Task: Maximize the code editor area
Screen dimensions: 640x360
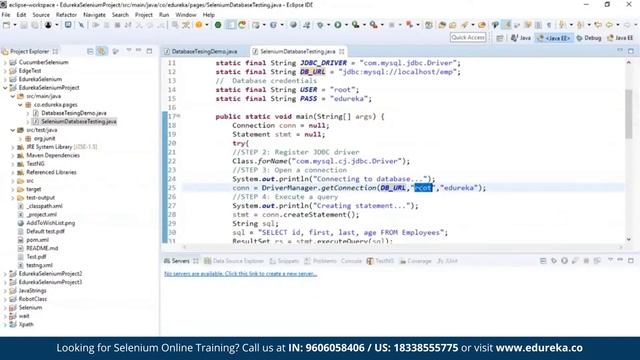Action: [631, 51]
